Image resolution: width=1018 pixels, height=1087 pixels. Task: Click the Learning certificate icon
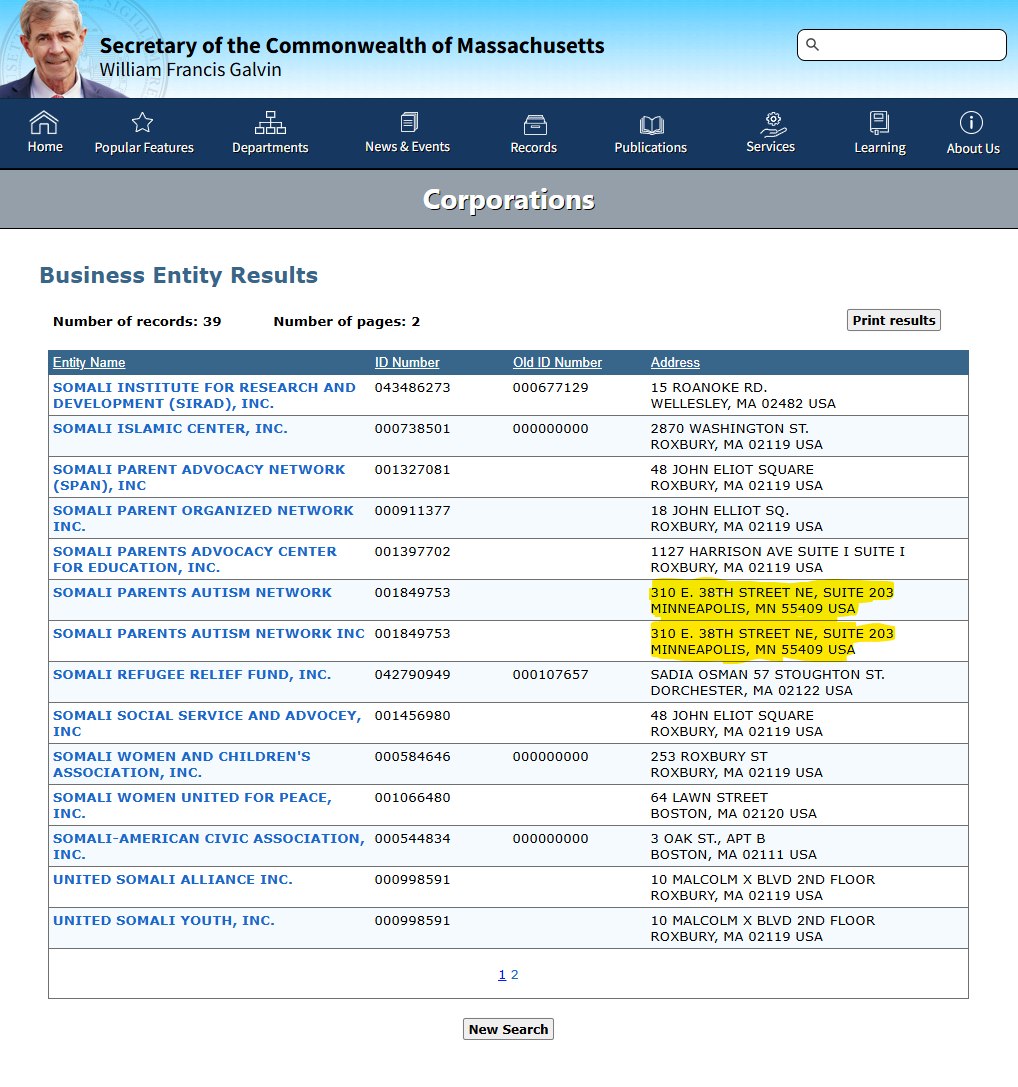pyautogui.click(x=879, y=123)
